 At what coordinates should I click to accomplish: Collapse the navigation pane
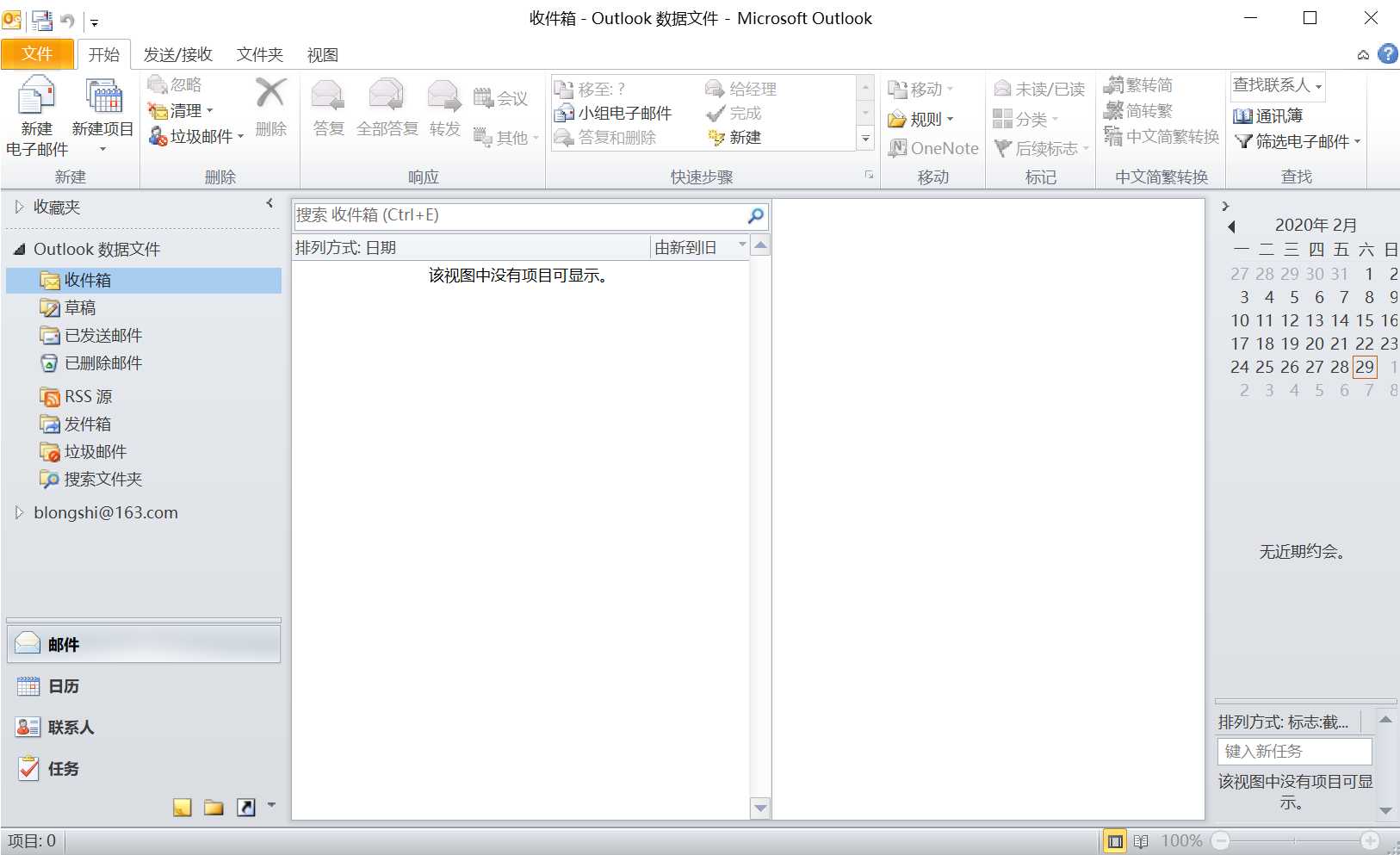click(269, 203)
